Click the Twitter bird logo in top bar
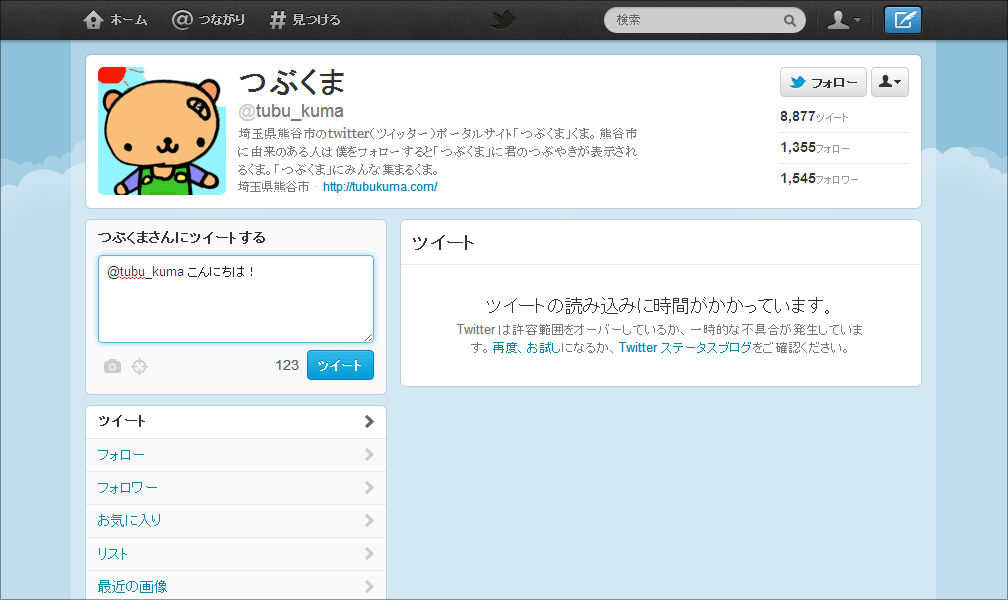The height and width of the screenshot is (600, 1008). [503, 19]
